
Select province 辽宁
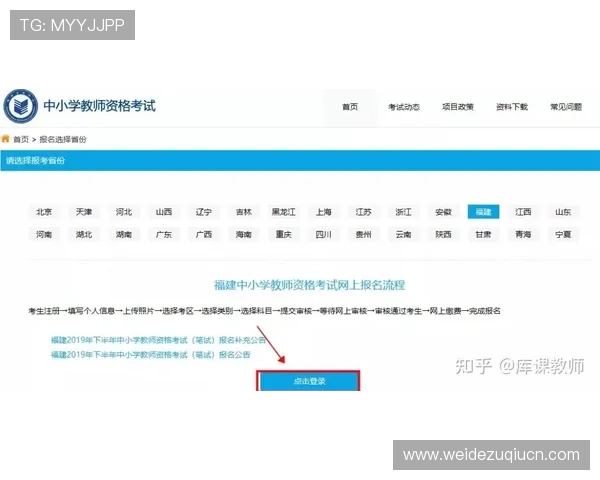(204, 212)
